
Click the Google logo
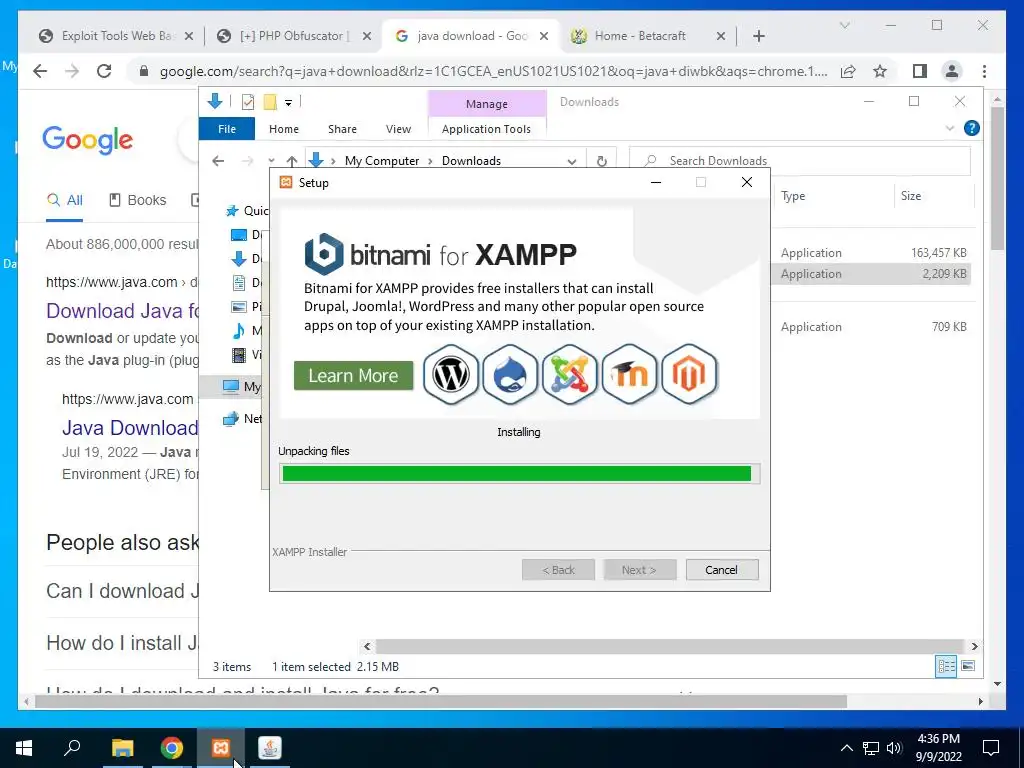[88, 140]
